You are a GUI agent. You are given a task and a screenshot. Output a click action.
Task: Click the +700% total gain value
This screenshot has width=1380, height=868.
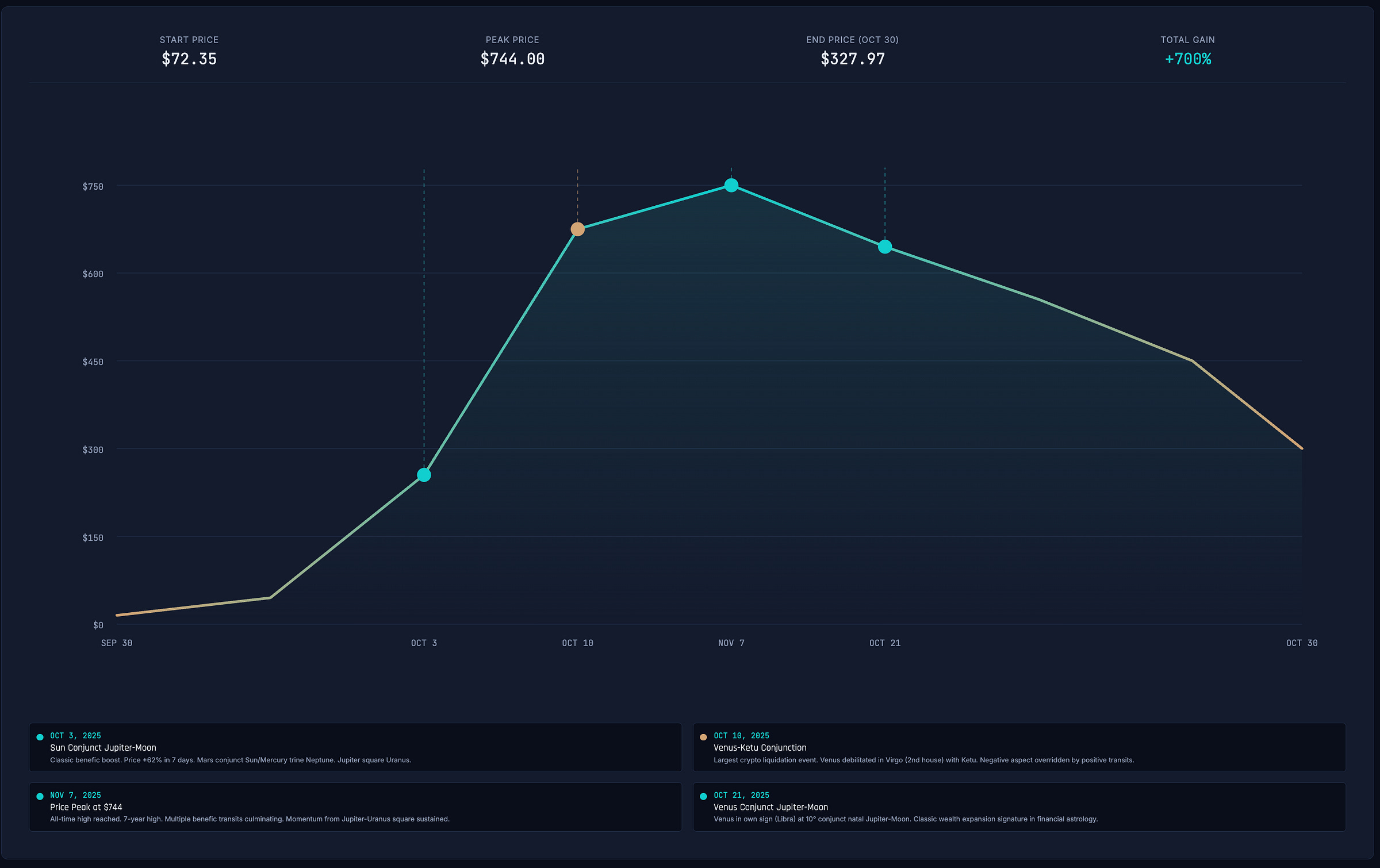1187,59
